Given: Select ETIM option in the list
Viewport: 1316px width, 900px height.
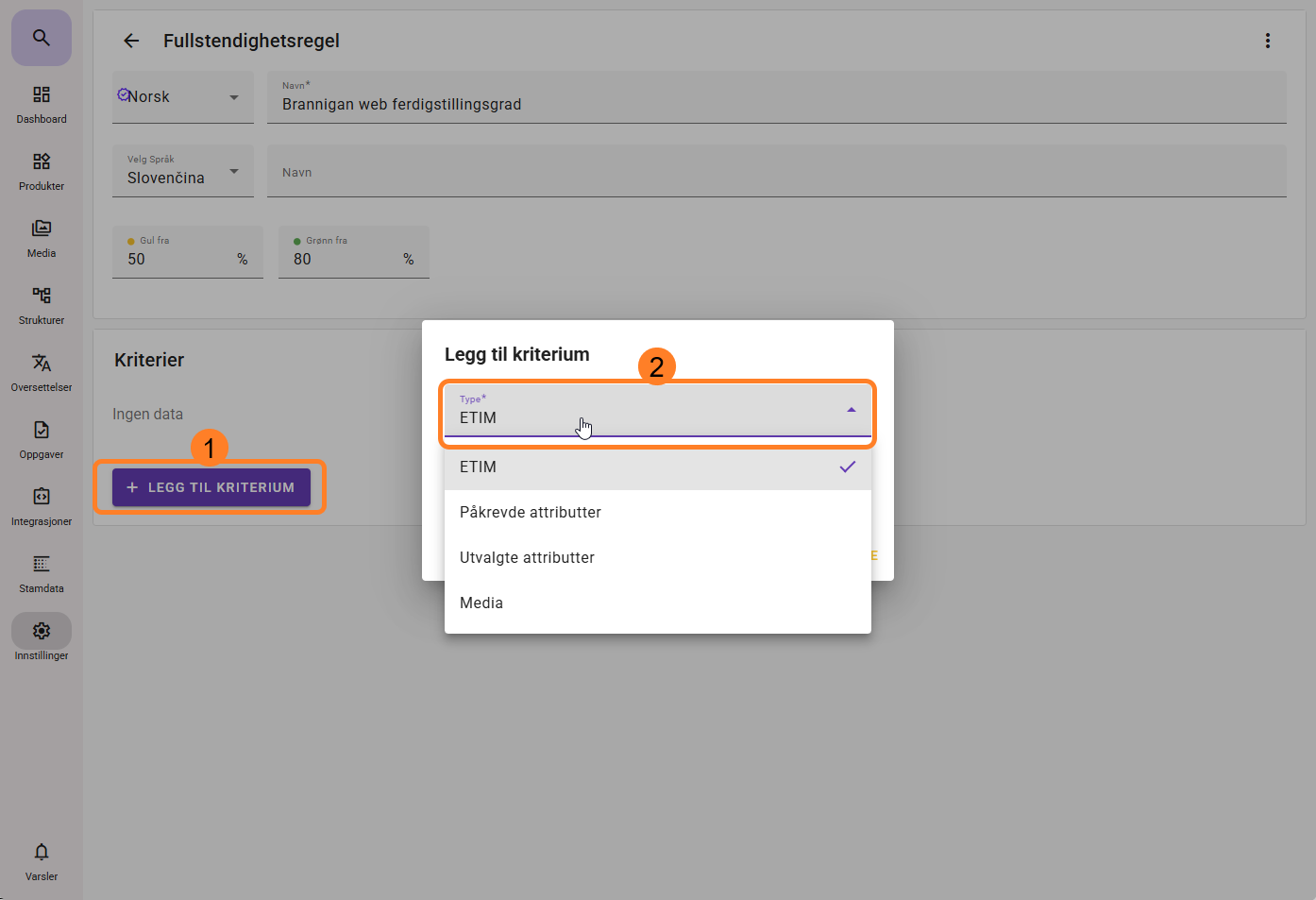Looking at the screenshot, I should pos(657,467).
